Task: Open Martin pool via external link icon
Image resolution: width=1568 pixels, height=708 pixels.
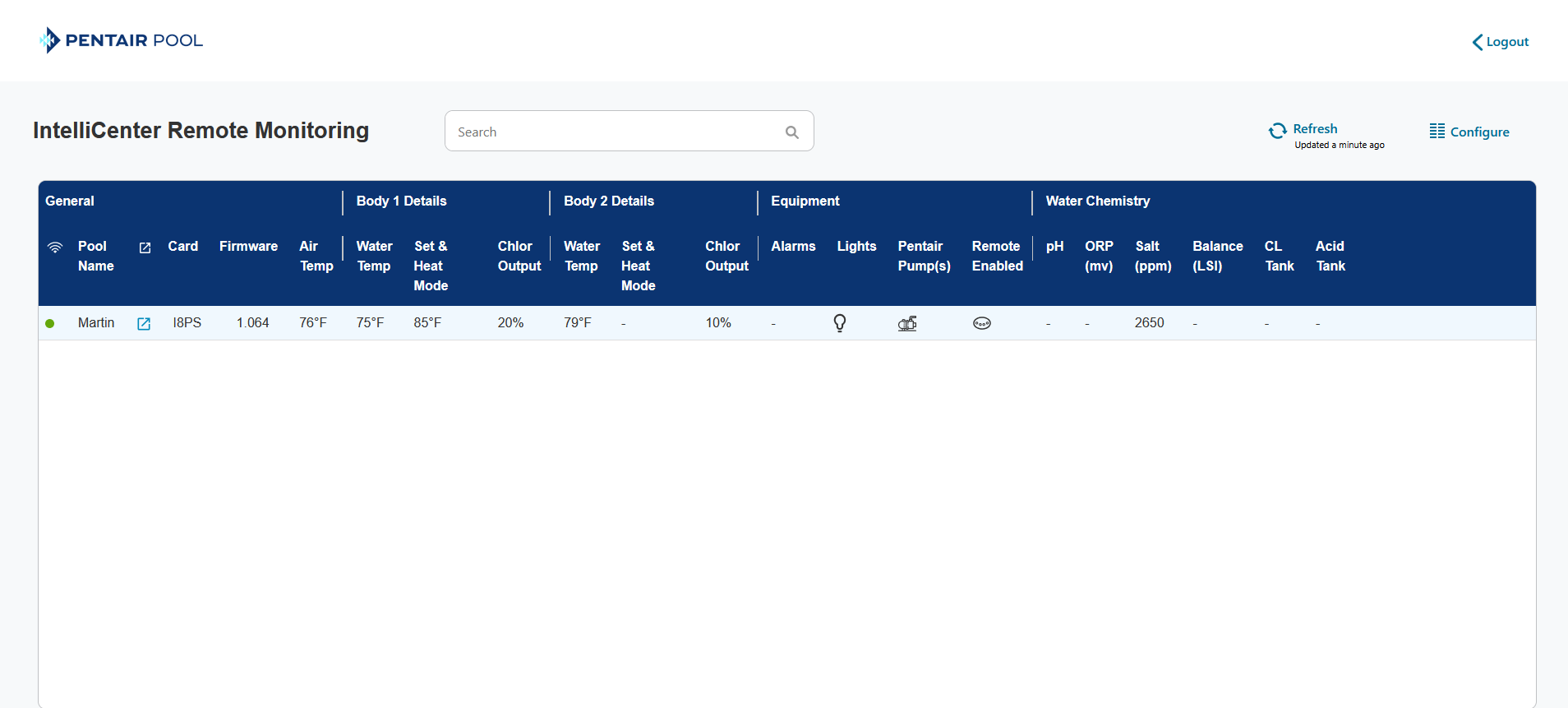Action: 144,324
